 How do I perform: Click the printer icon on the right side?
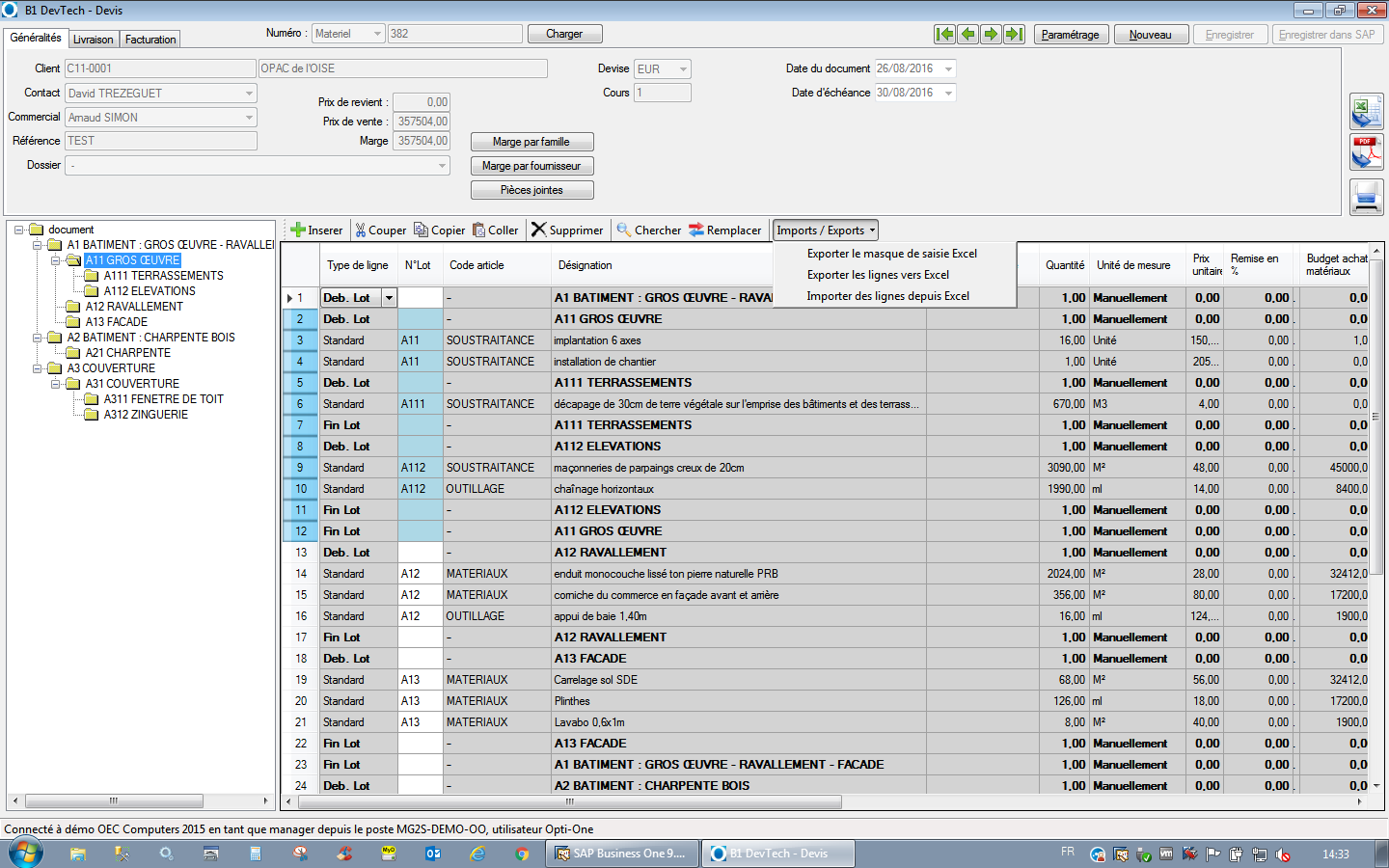pyautogui.click(x=1366, y=197)
